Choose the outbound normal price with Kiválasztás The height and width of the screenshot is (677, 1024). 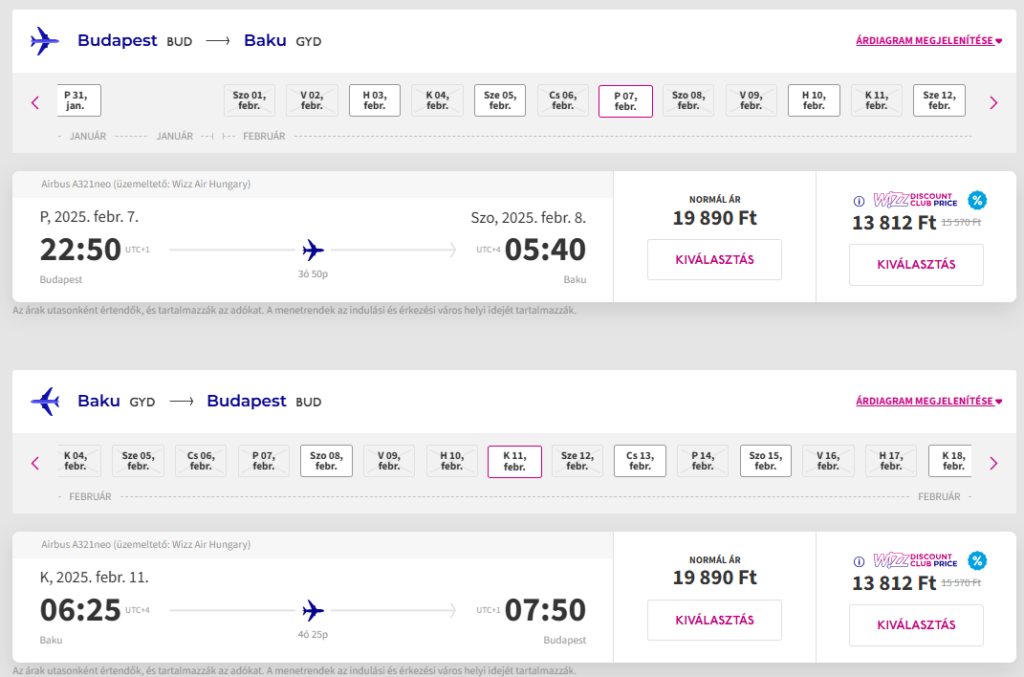(x=714, y=260)
